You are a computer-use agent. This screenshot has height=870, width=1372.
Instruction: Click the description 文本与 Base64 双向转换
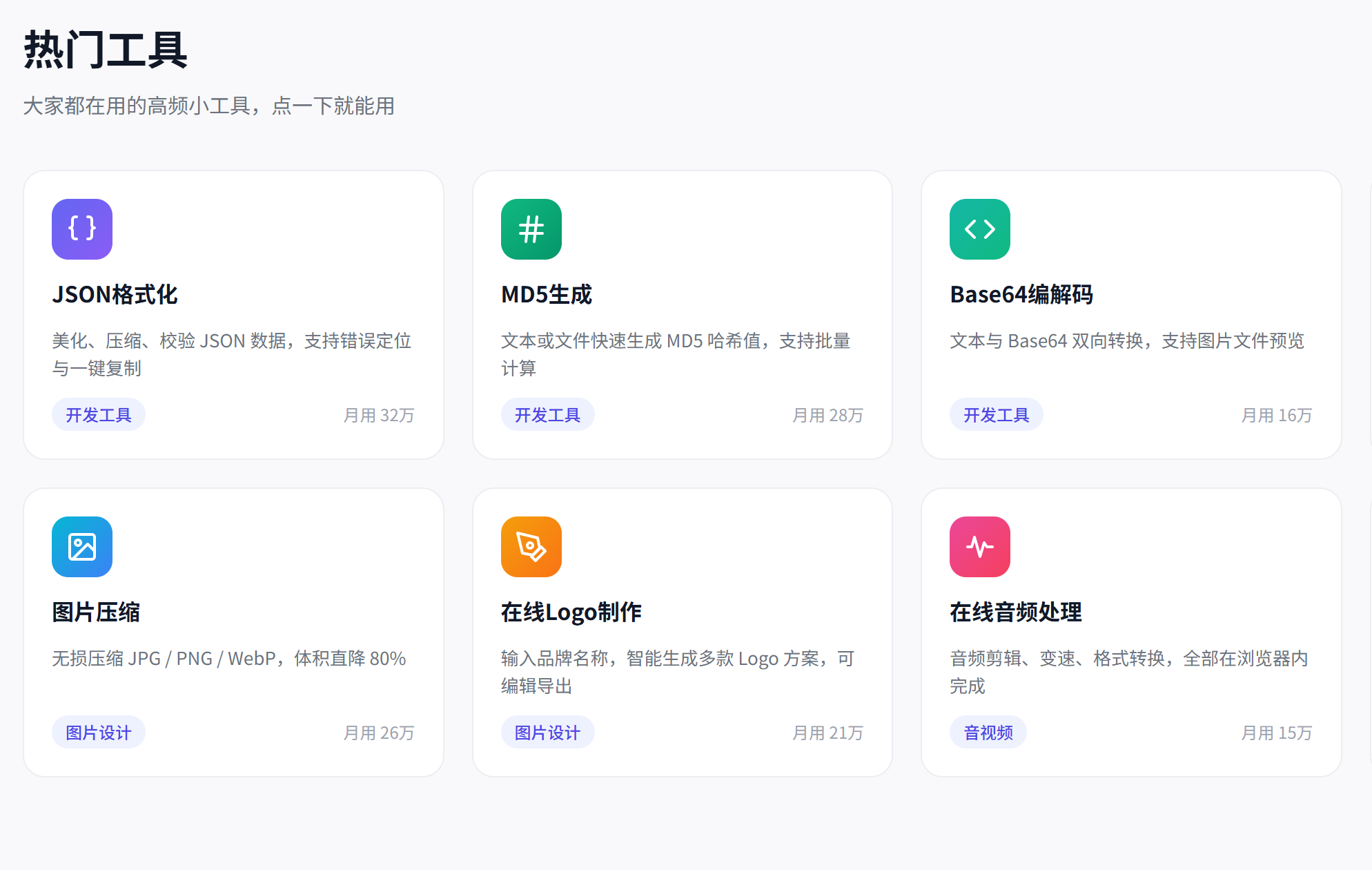tap(1127, 341)
